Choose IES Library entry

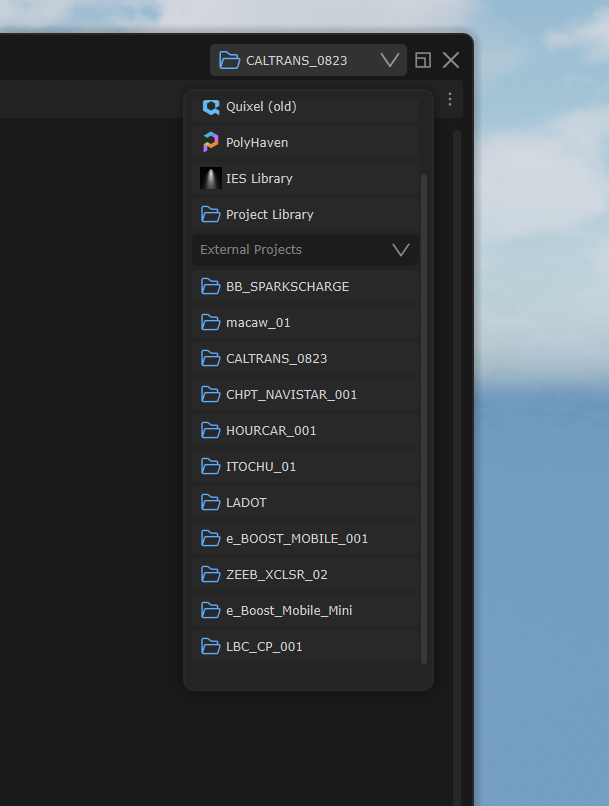(x=305, y=178)
